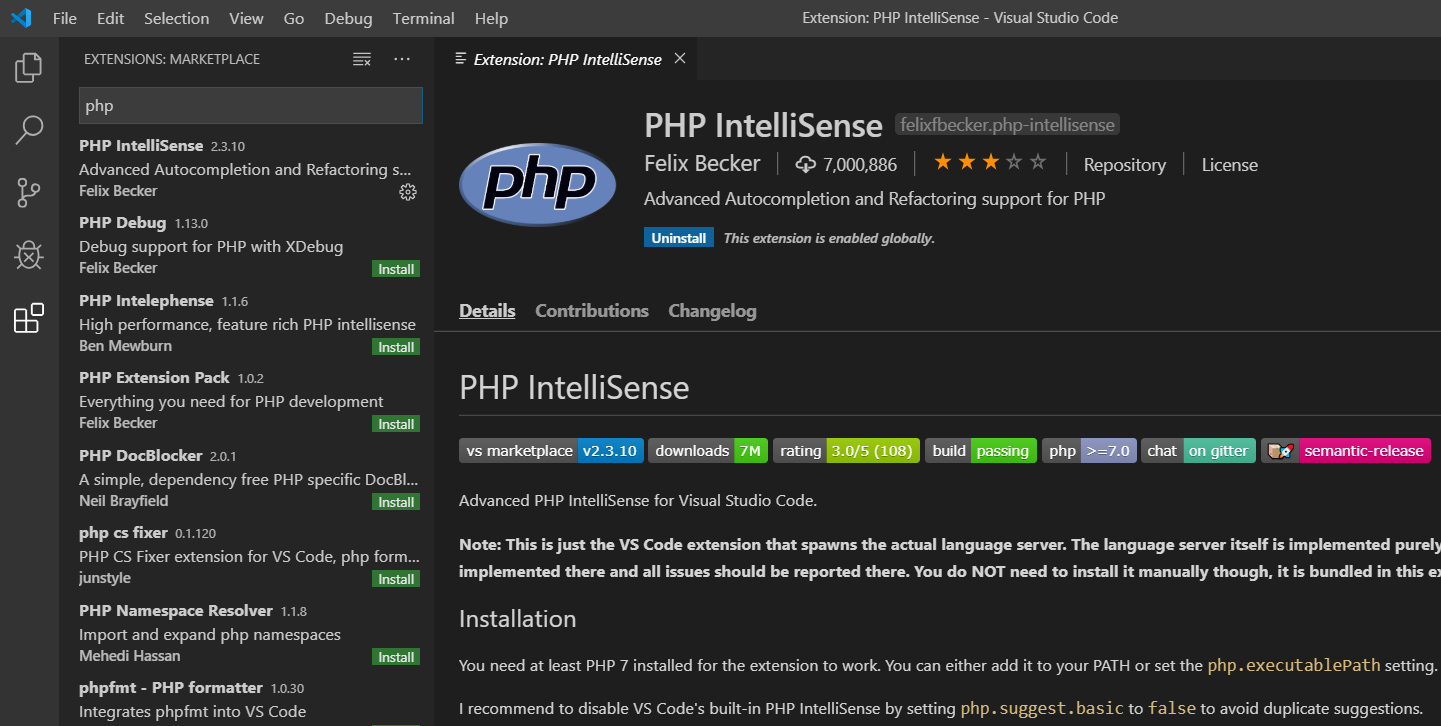Switch to the Details tab
This screenshot has width=1441, height=726.
(487, 311)
